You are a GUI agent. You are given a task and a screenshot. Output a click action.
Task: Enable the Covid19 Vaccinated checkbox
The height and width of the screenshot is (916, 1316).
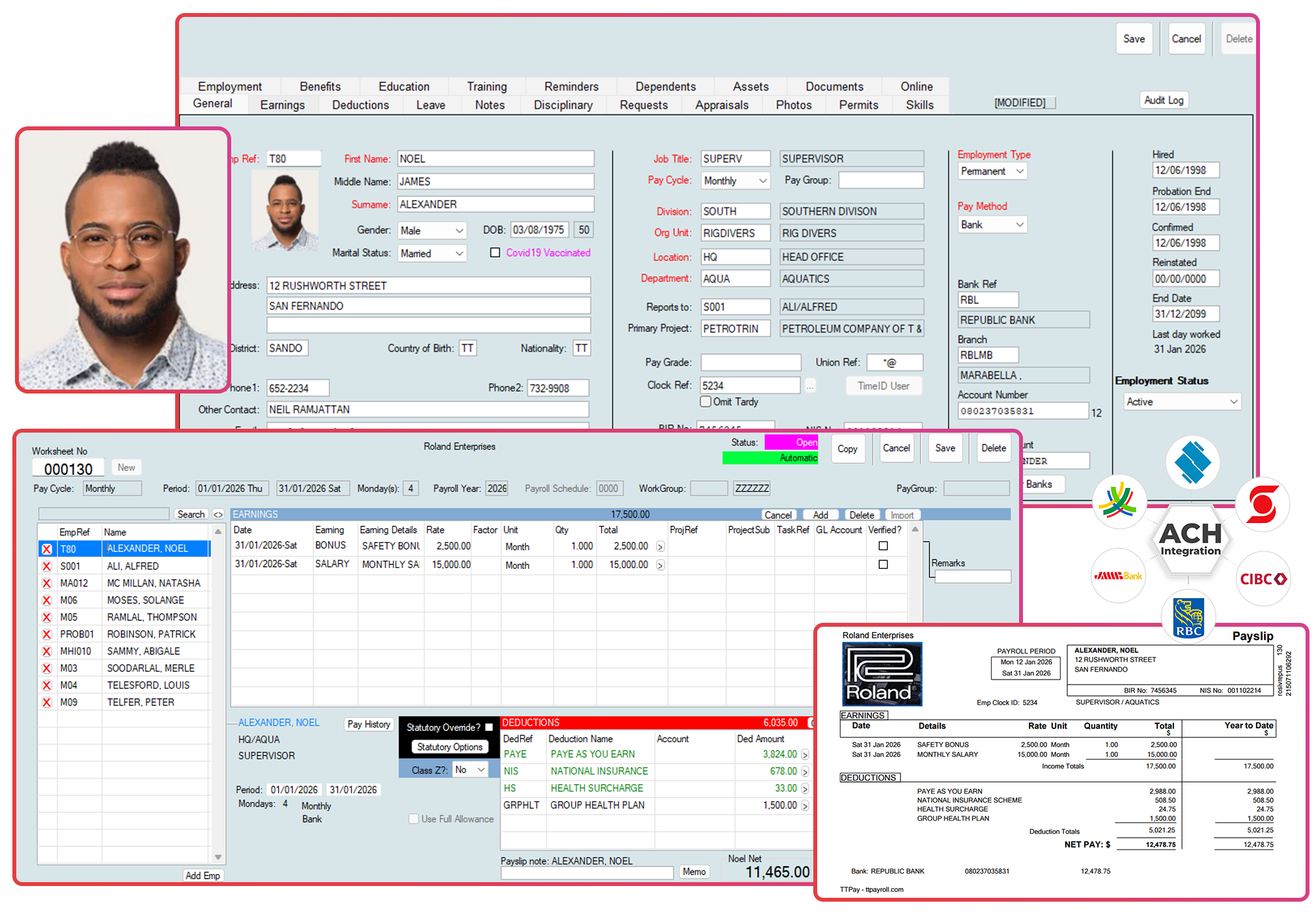click(x=496, y=252)
